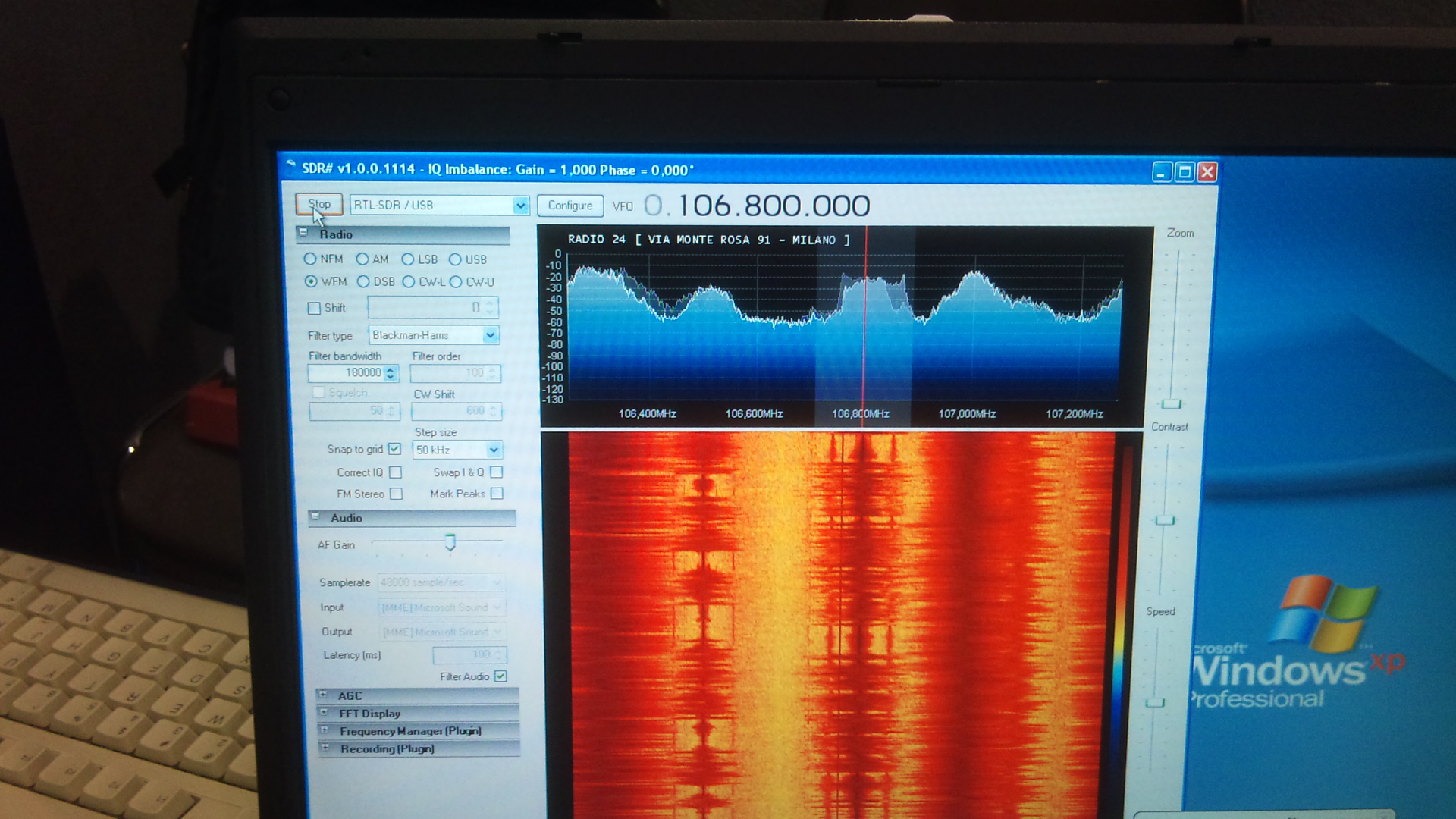Open the Step size 50 kHz dropdown
This screenshot has width=1456, height=819.
[x=494, y=450]
